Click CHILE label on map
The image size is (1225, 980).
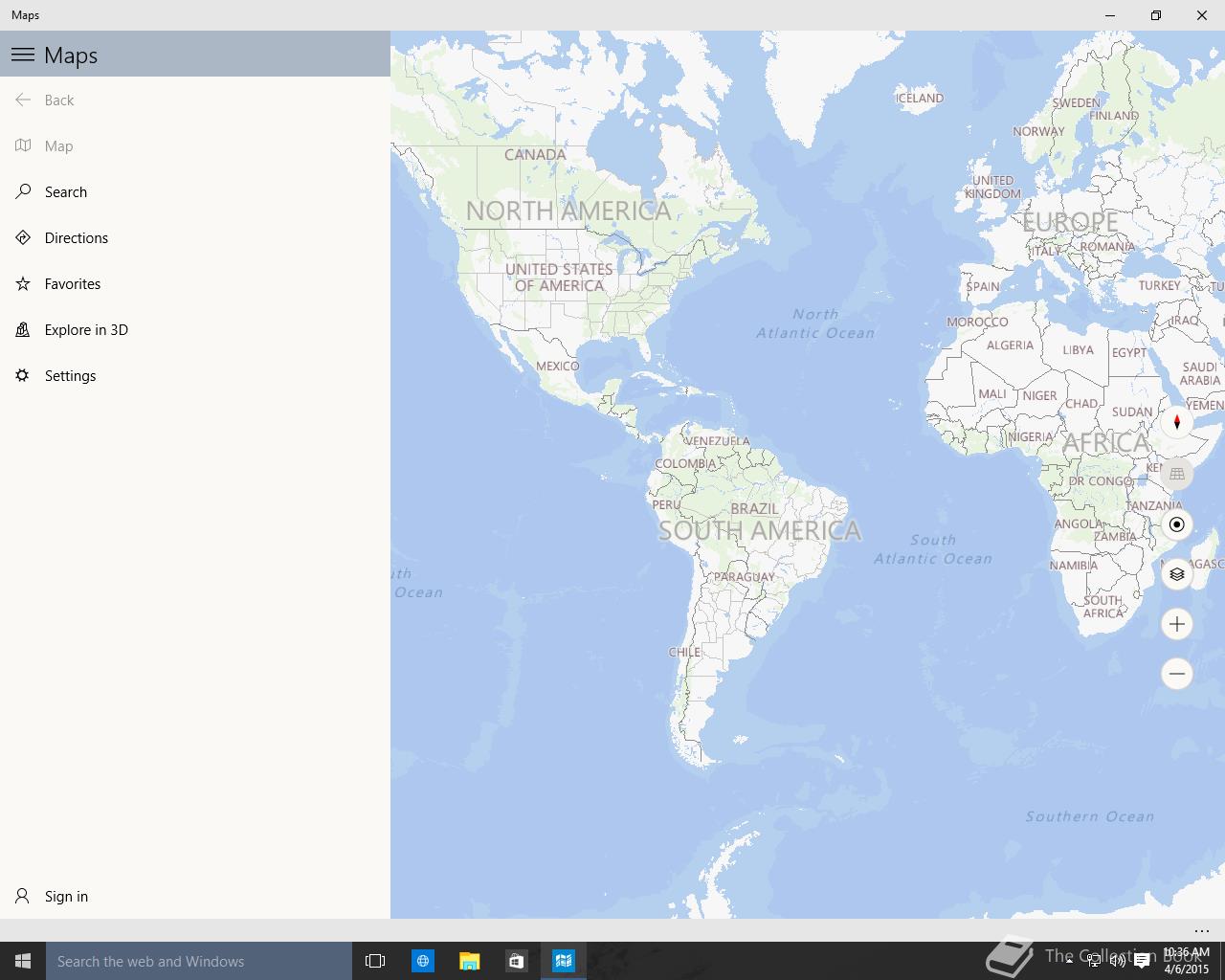pyautogui.click(x=684, y=652)
